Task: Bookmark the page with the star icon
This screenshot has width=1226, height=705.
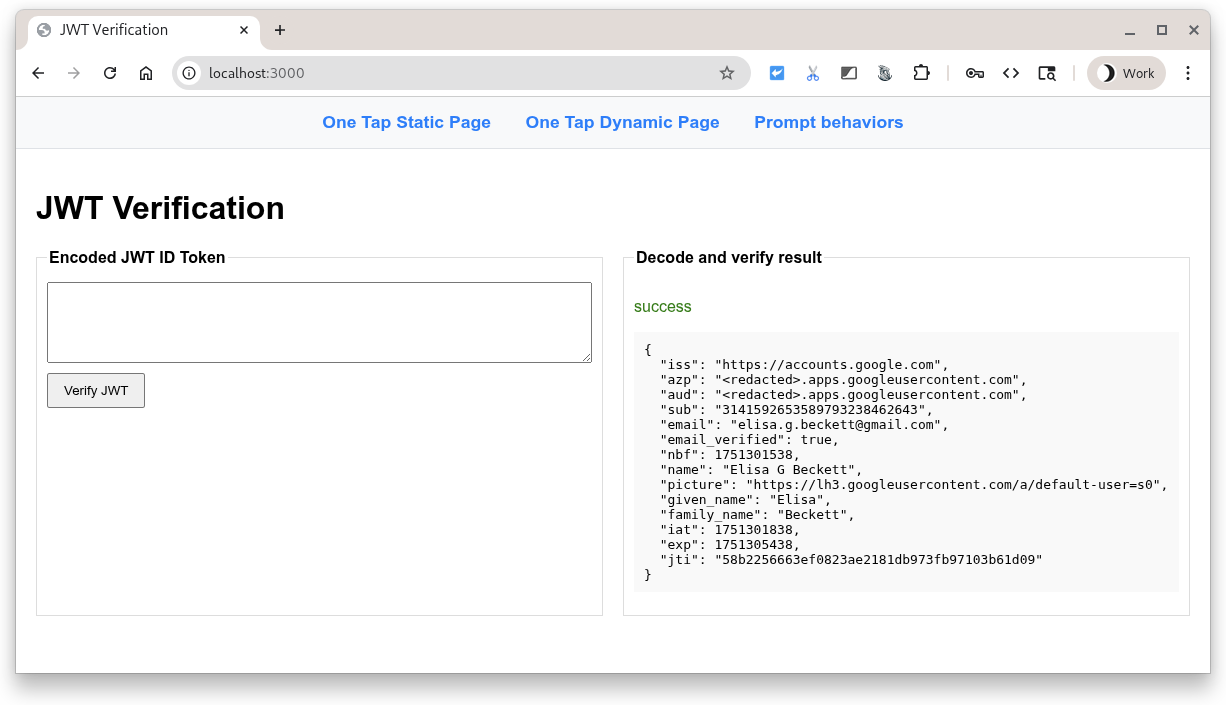Action: tap(727, 73)
